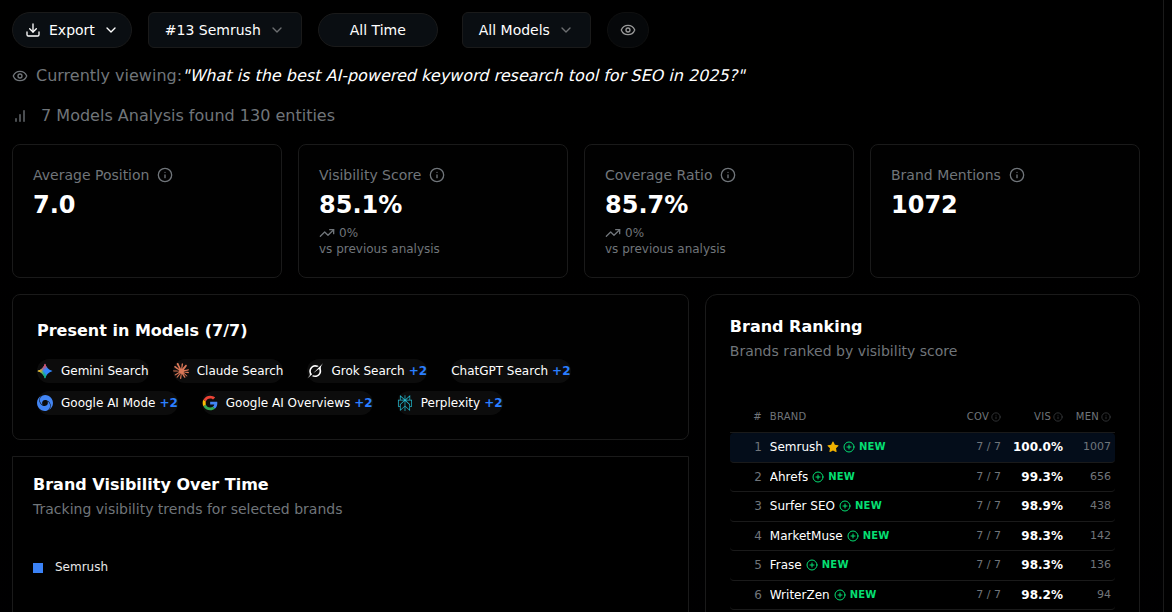Click the Gemini sparkle icon
Viewport: 1172px width, 612px height.
pos(45,371)
